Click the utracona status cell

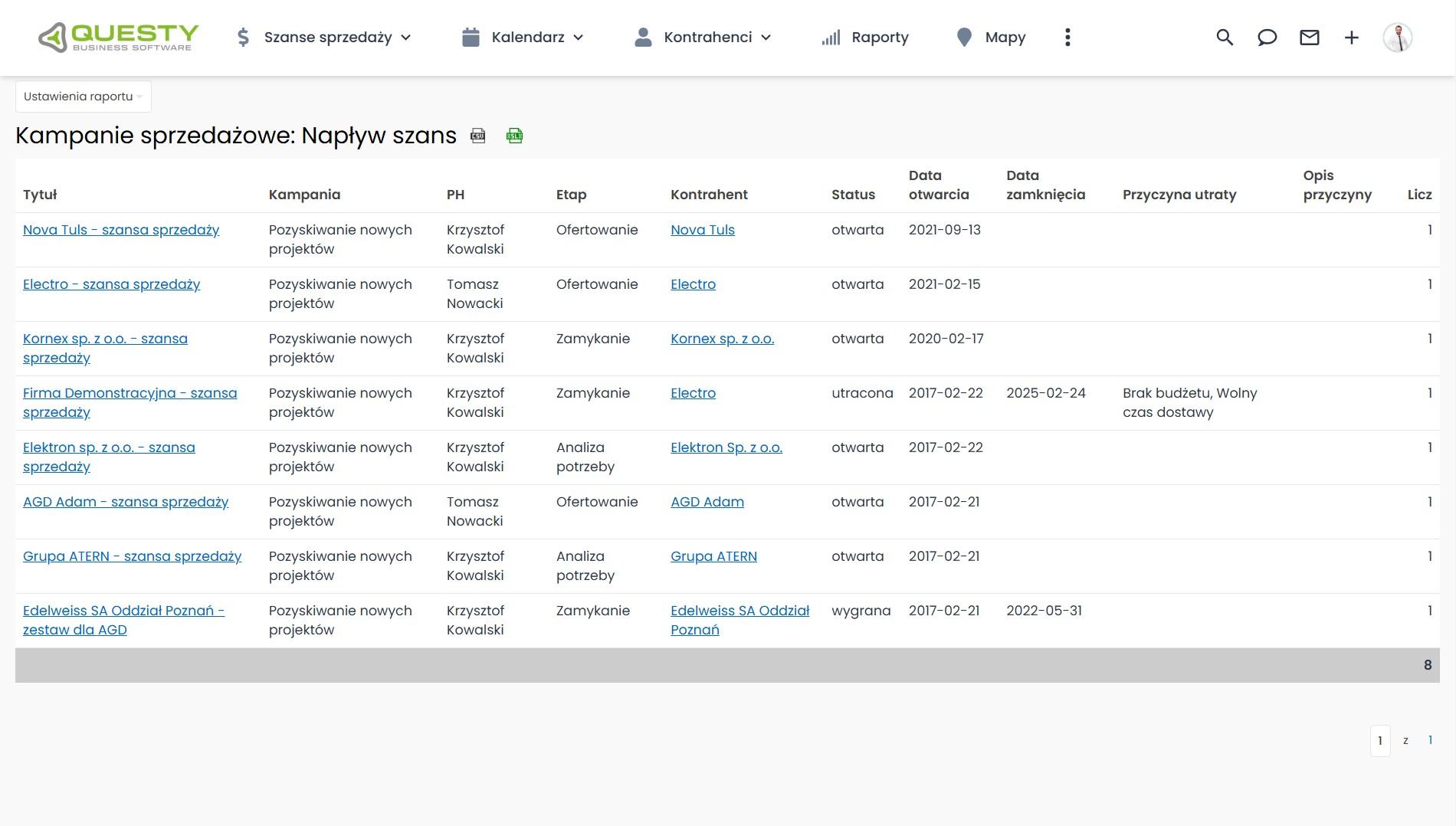(x=862, y=393)
